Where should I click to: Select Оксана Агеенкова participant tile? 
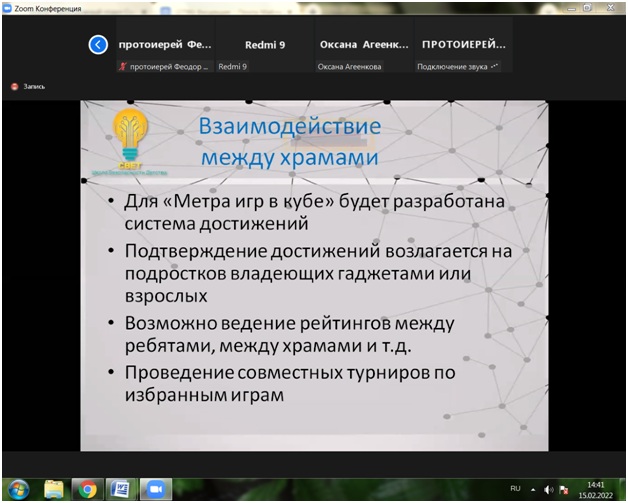(x=363, y=51)
